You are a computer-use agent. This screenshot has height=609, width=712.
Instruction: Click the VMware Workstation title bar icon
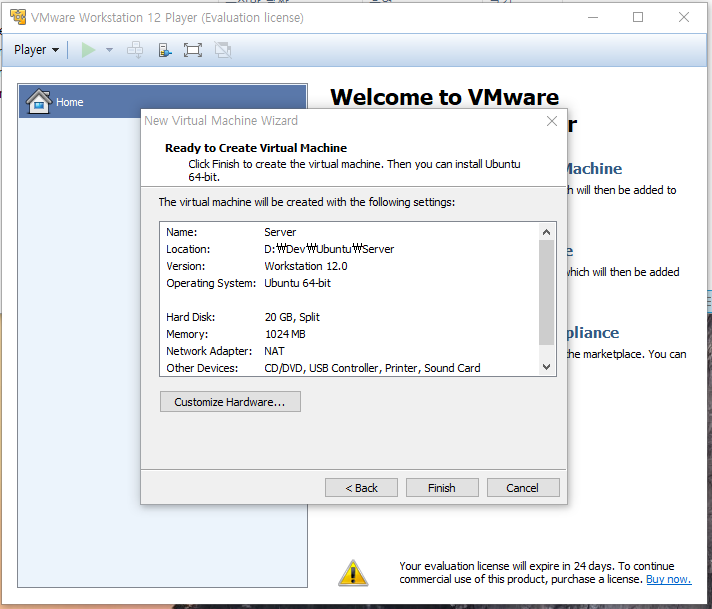point(18,17)
